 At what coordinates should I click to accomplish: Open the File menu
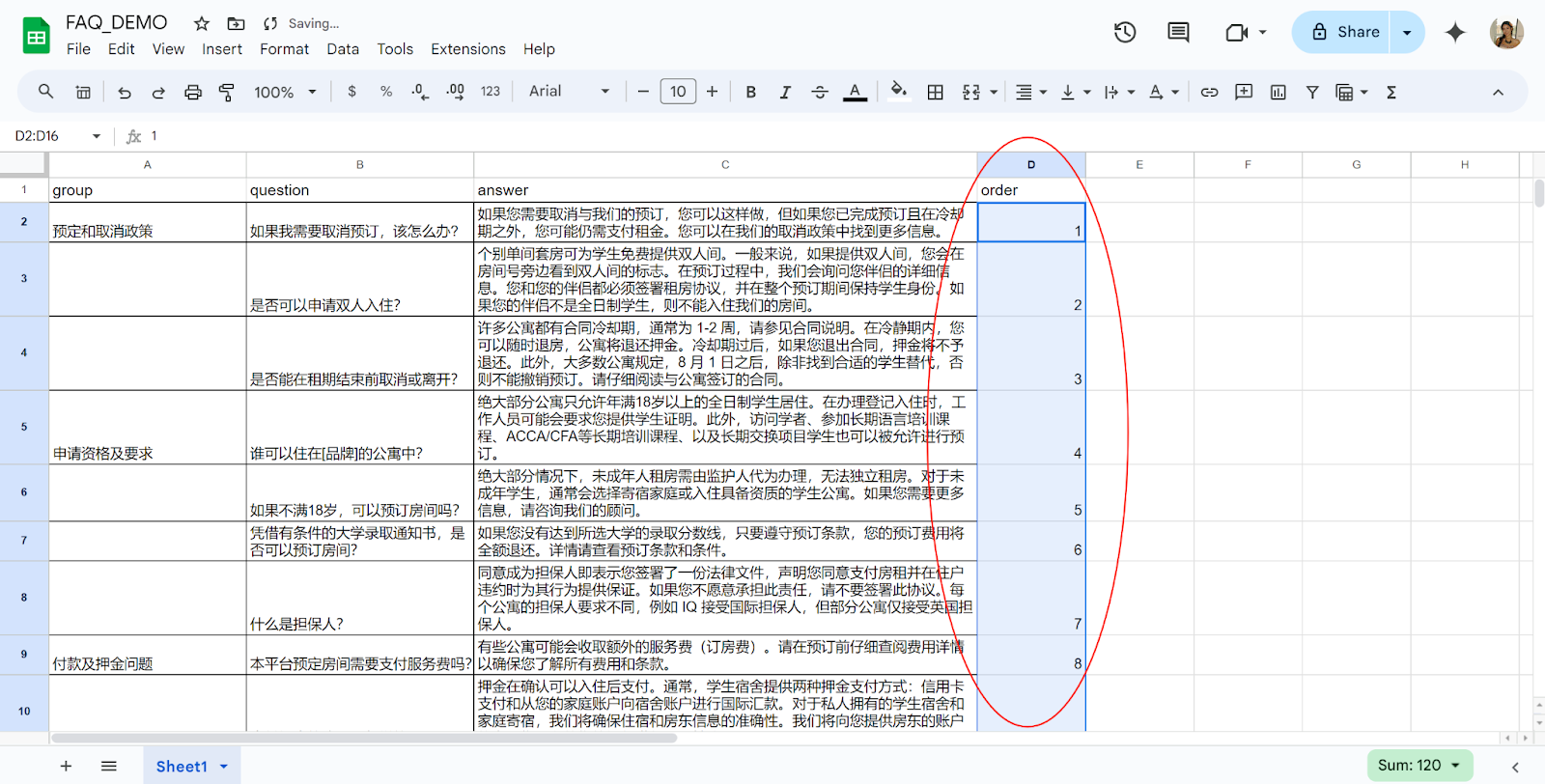point(78,49)
